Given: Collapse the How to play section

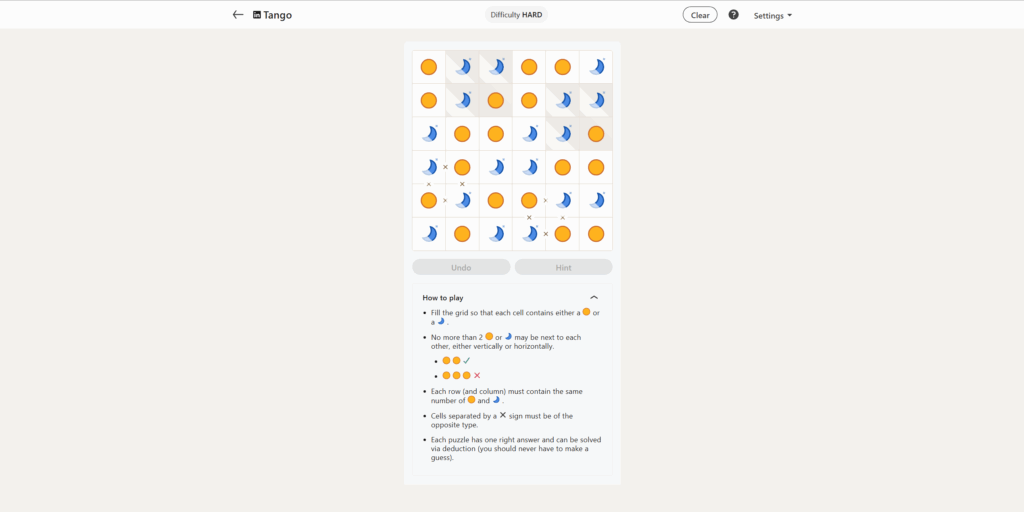Looking at the screenshot, I should pos(594,298).
